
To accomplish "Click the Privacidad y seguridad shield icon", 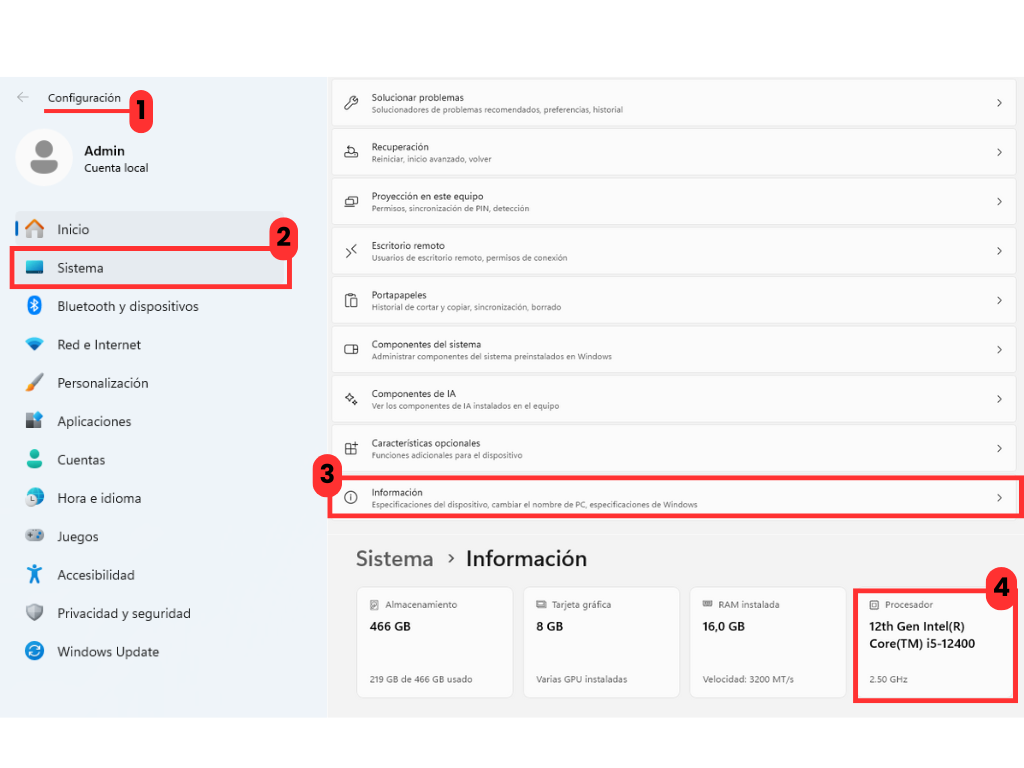I will (34, 613).
